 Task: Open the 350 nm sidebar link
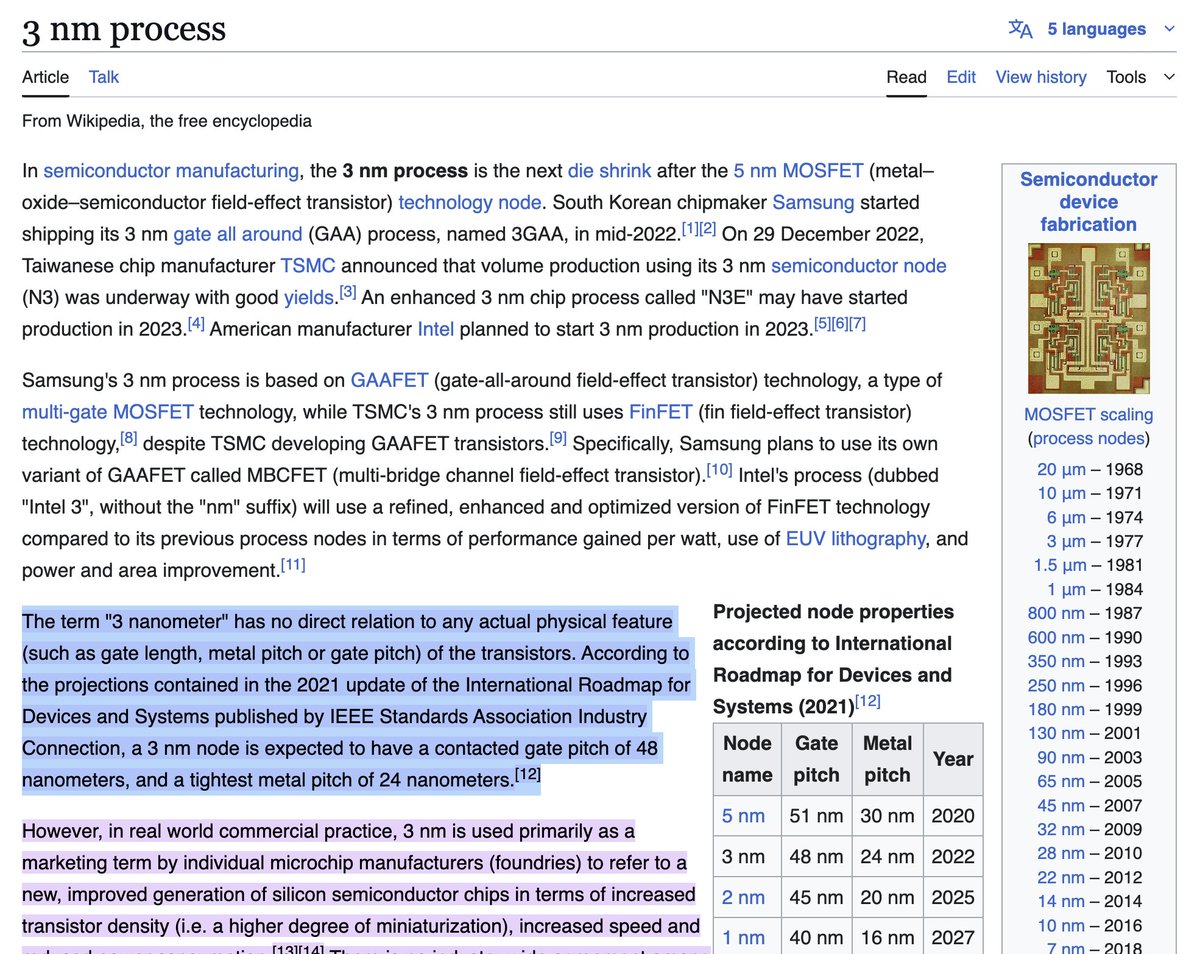(1056, 661)
